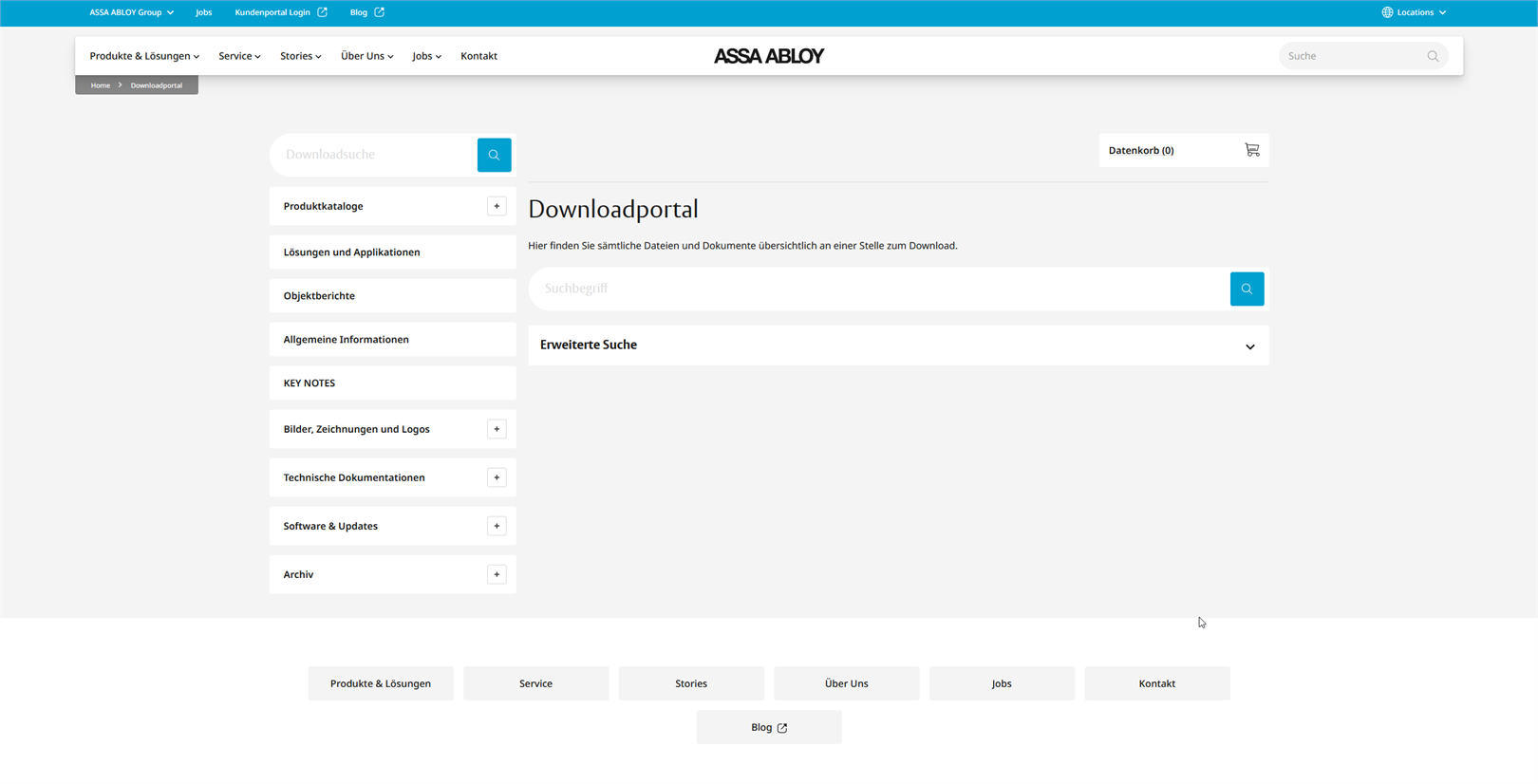Open the Service navigation menu
The height and width of the screenshot is (784, 1538).
click(x=239, y=56)
